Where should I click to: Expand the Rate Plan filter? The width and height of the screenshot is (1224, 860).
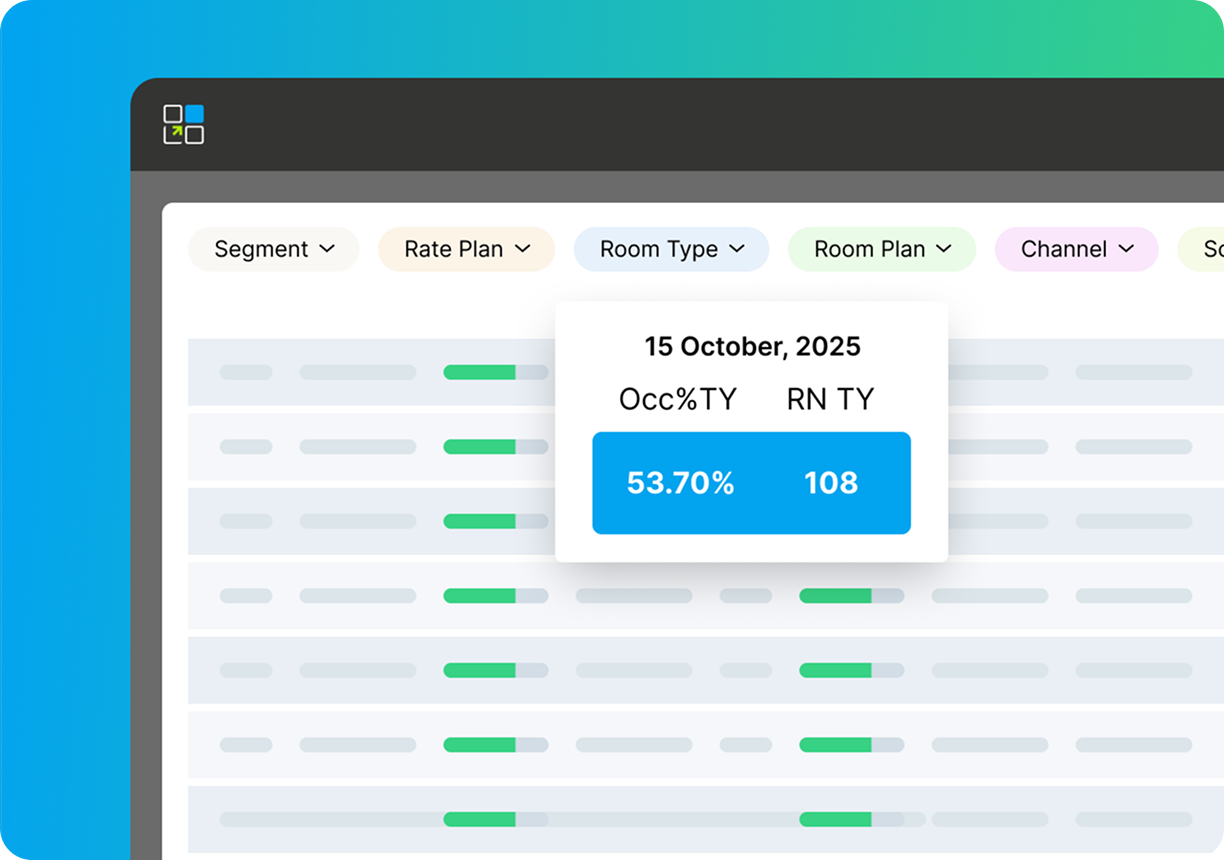pyautogui.click(x=466, y=249)
